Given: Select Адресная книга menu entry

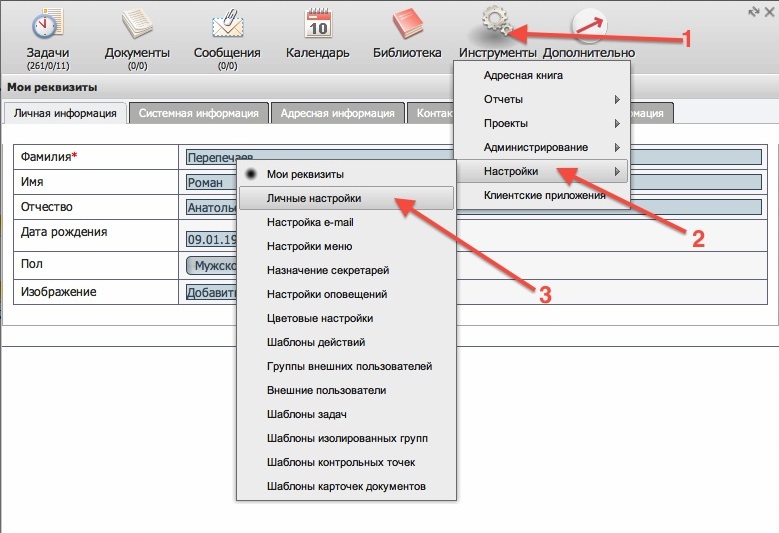Looking at the screenshot, I should coord(523,75).
